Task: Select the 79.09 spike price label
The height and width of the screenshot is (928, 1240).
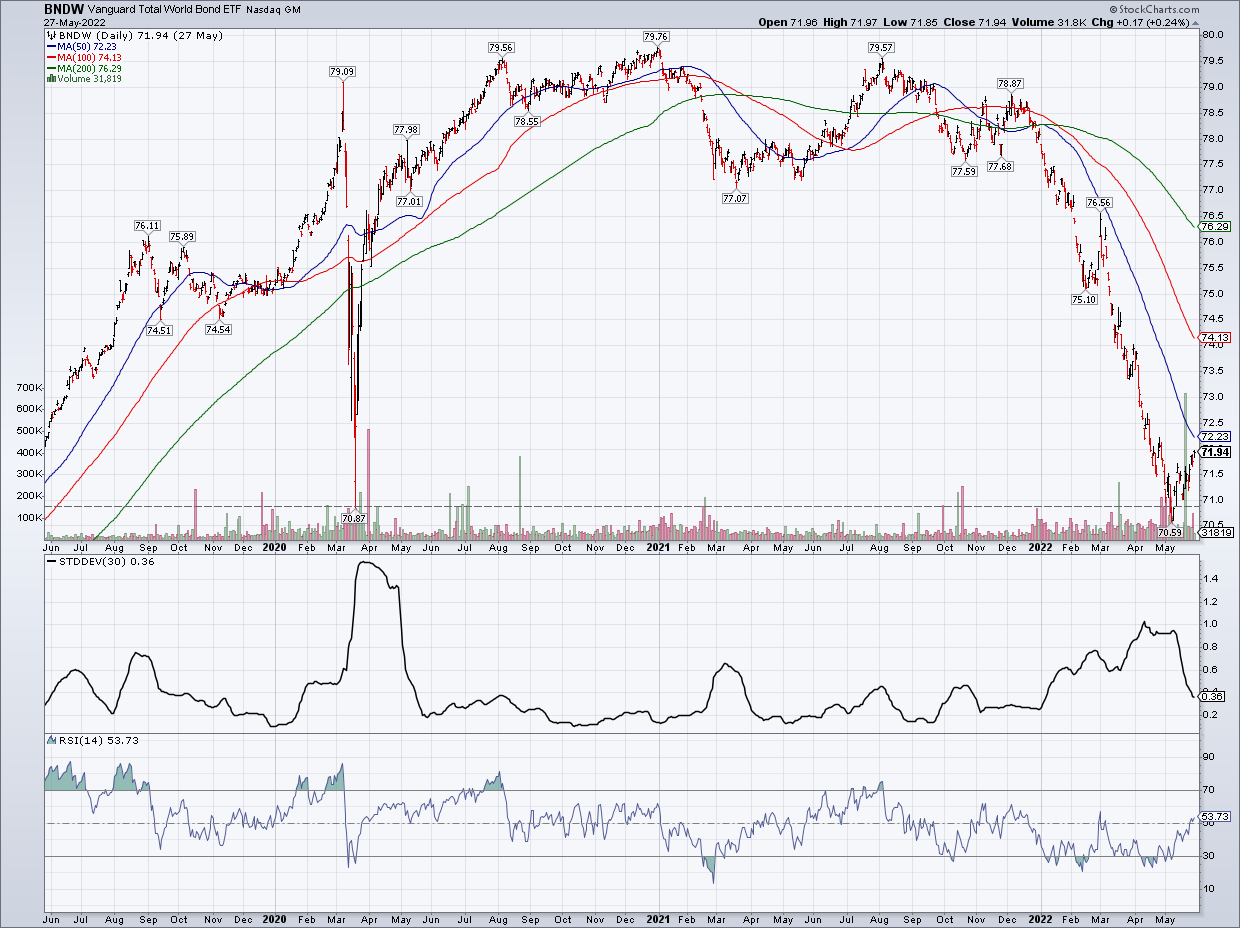Action: [342, 72]
